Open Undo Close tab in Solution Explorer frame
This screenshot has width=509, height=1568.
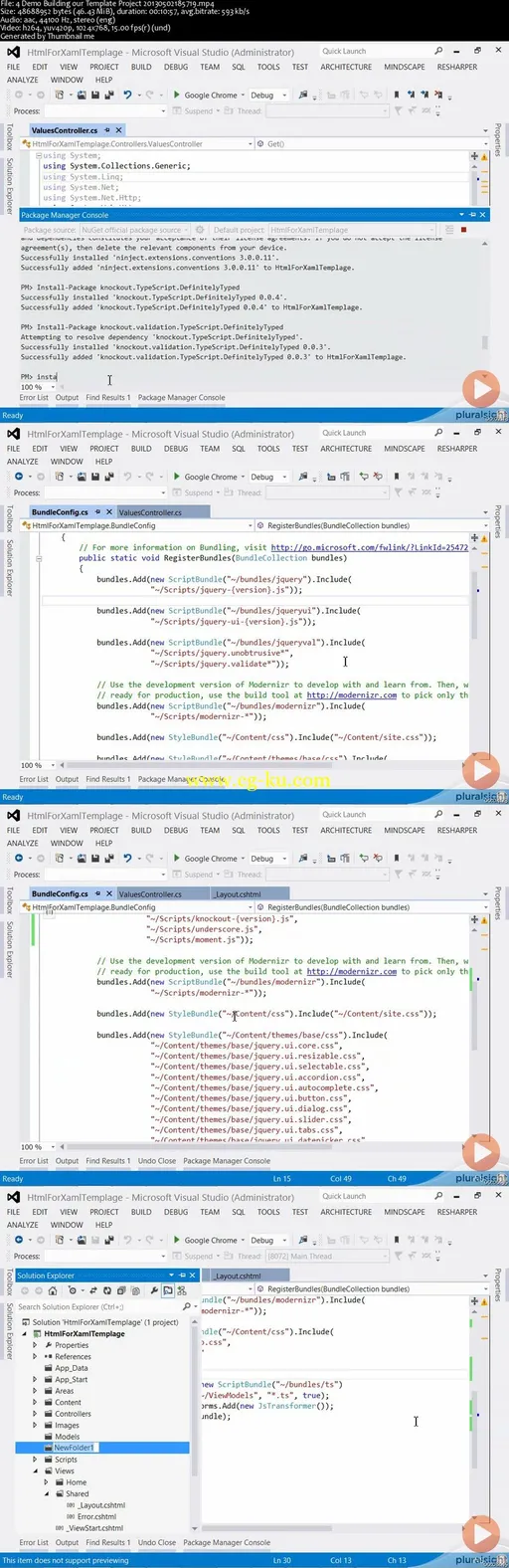[x=157, y=1542]
